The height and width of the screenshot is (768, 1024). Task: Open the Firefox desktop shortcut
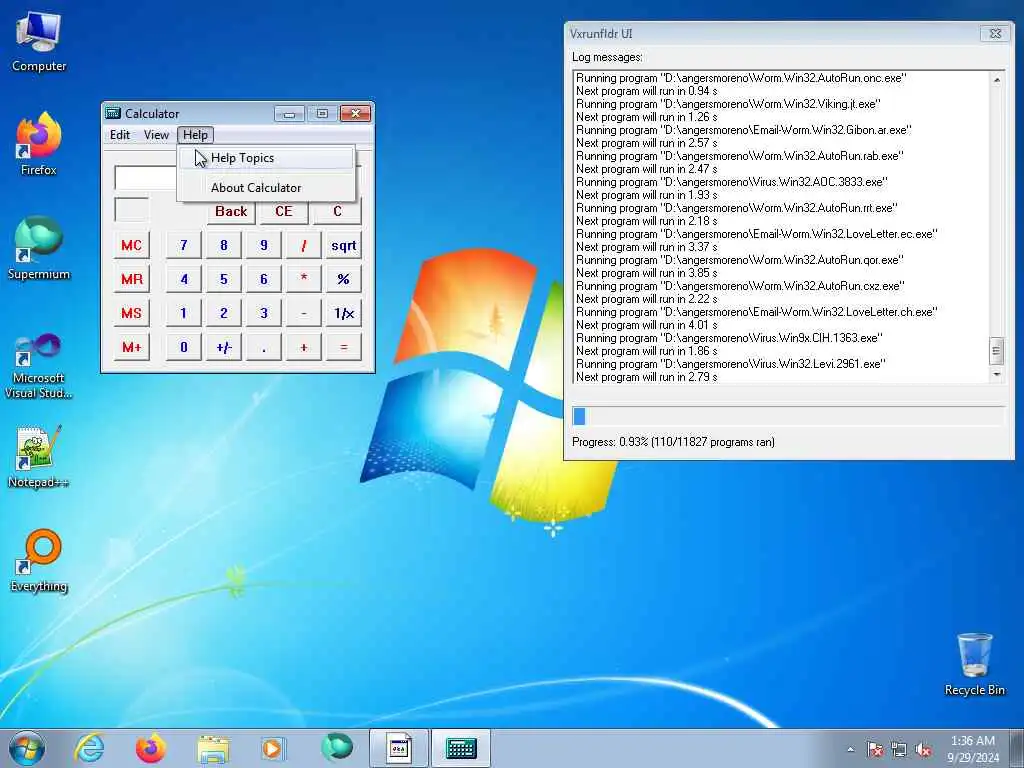(x=39, y=144)
